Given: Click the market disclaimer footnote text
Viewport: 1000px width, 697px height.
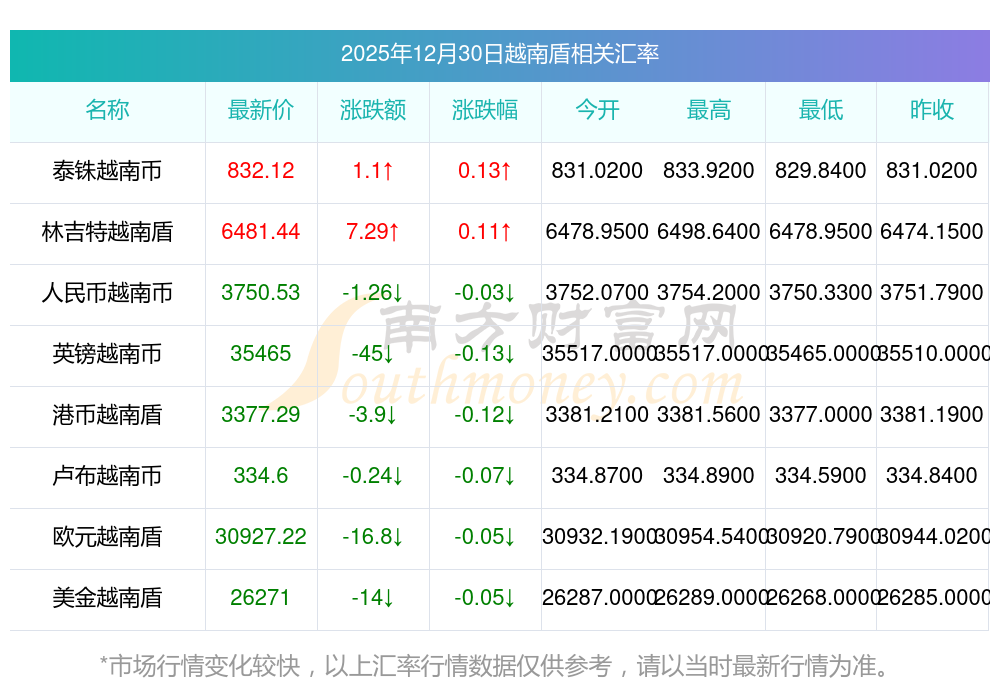Looking at the screenshot, I should click(x=494, y=665).
